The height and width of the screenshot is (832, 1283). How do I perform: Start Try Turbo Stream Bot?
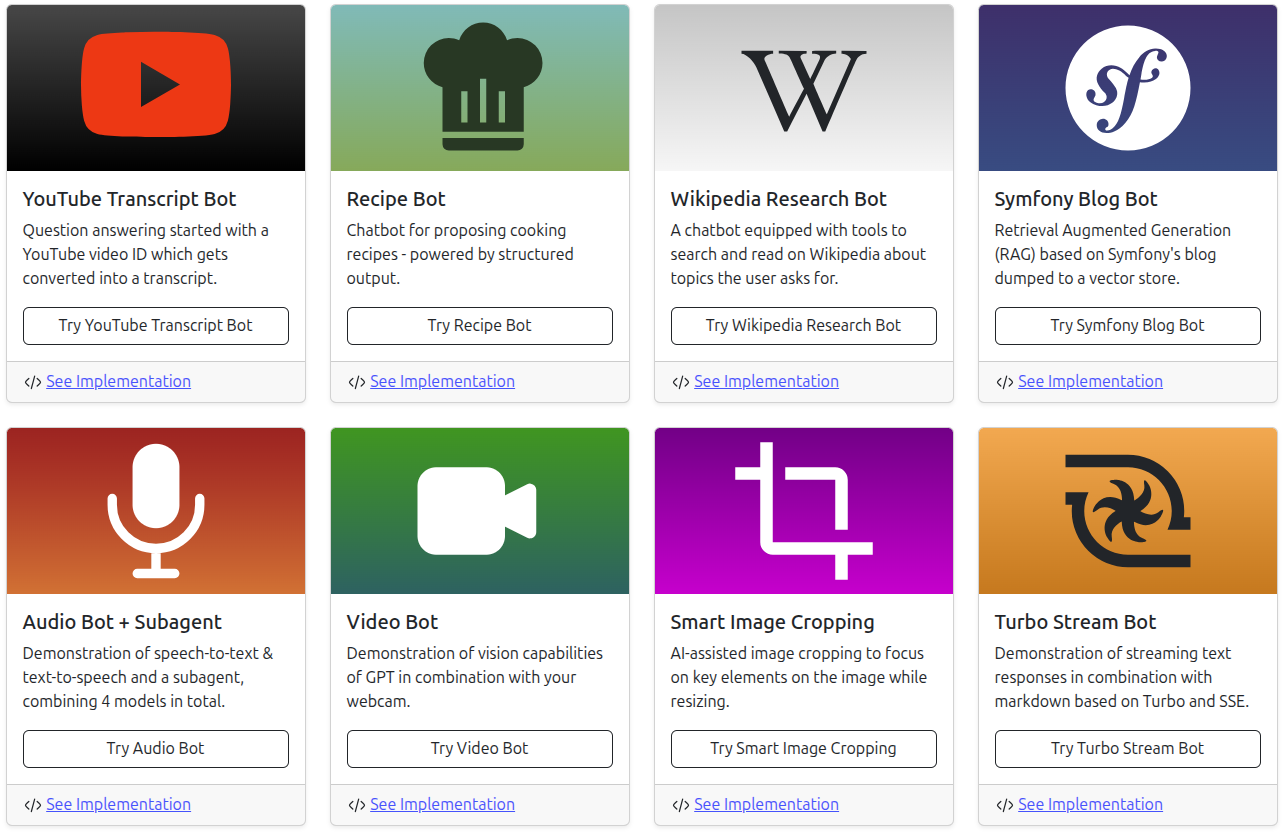[1128, 749]
